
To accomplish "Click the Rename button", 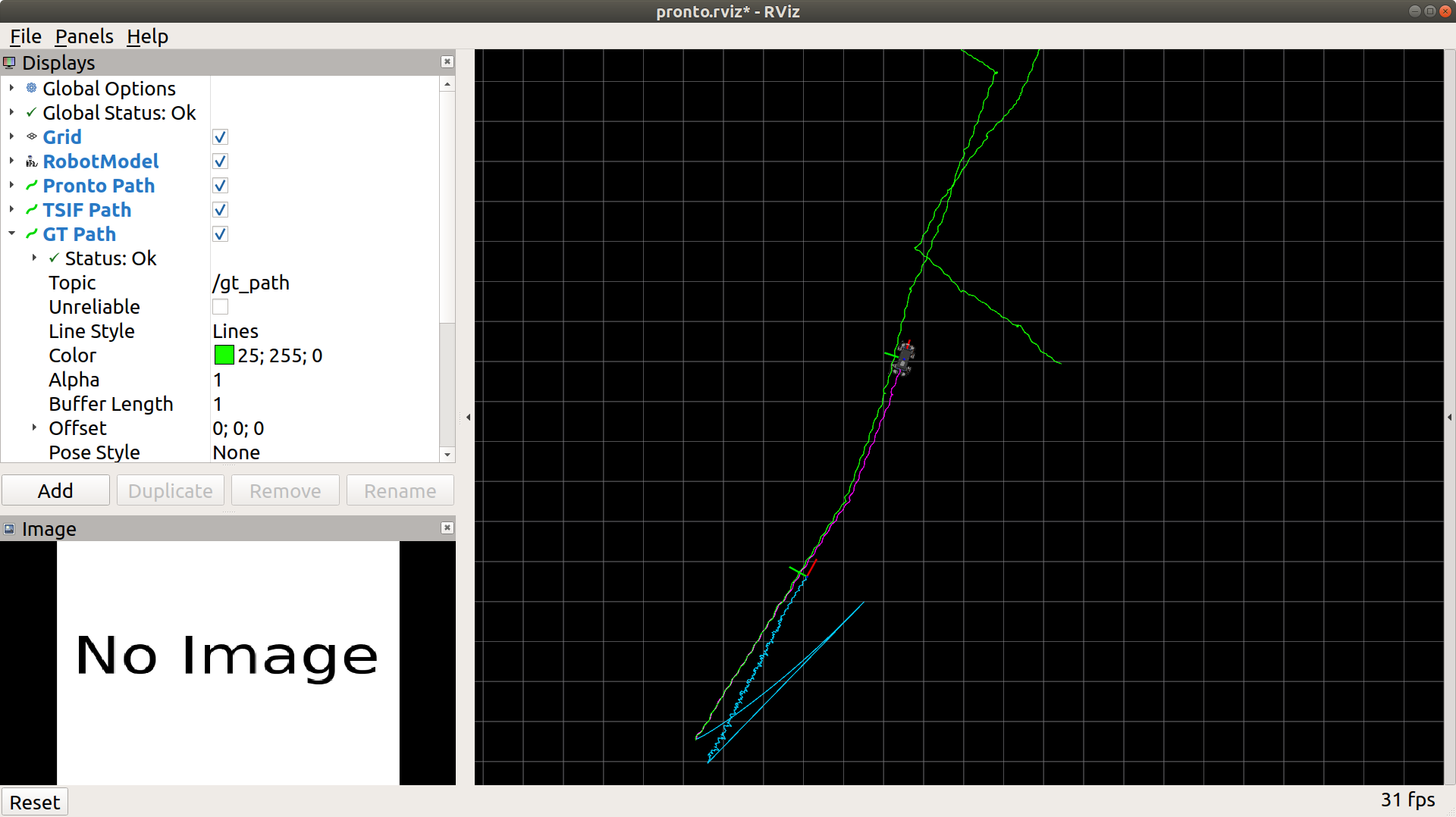I will tap(400, 490).
